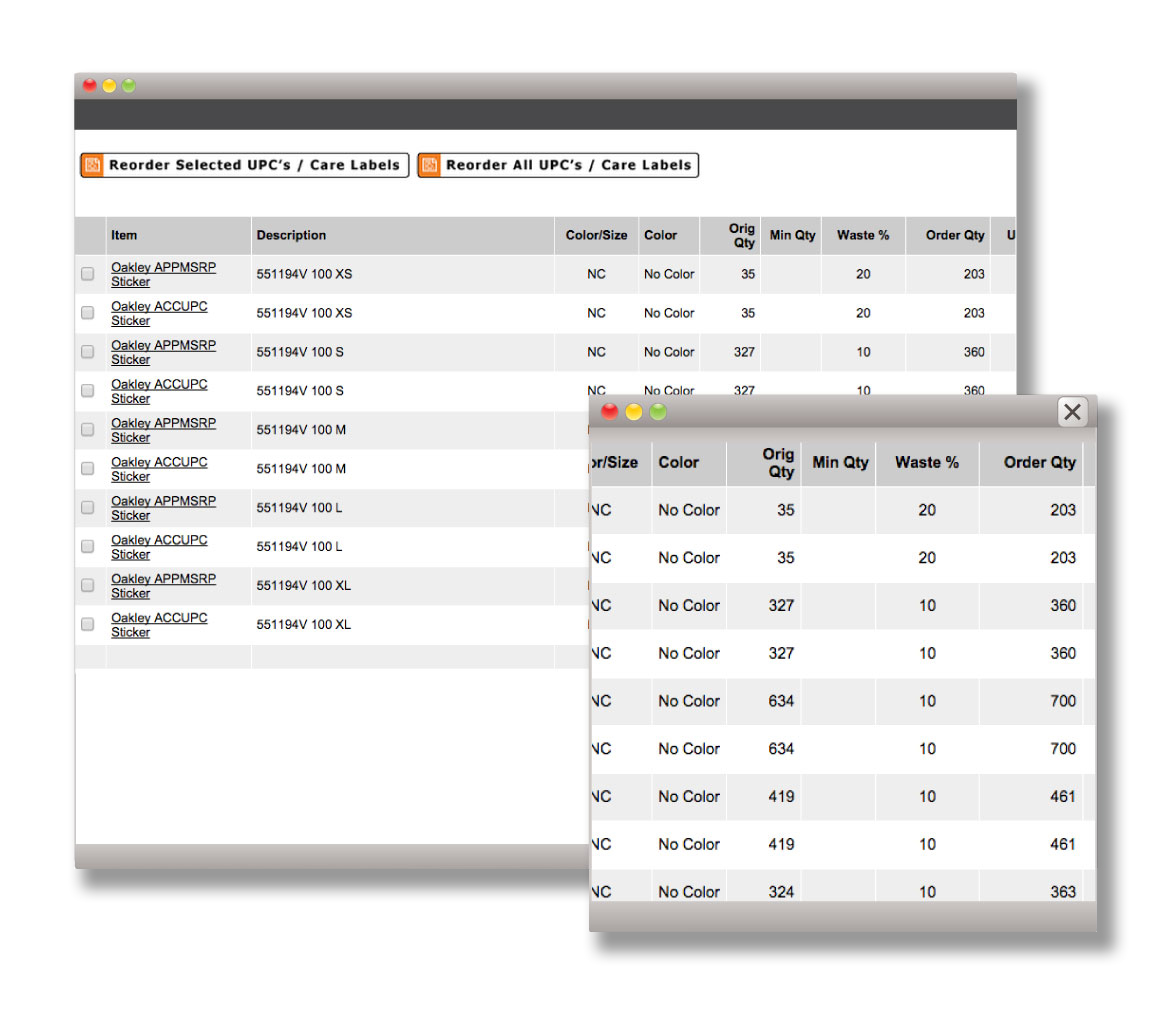Click green zoom dot of back window
Screen dimensions: 1170x1012
click(128, 85)
